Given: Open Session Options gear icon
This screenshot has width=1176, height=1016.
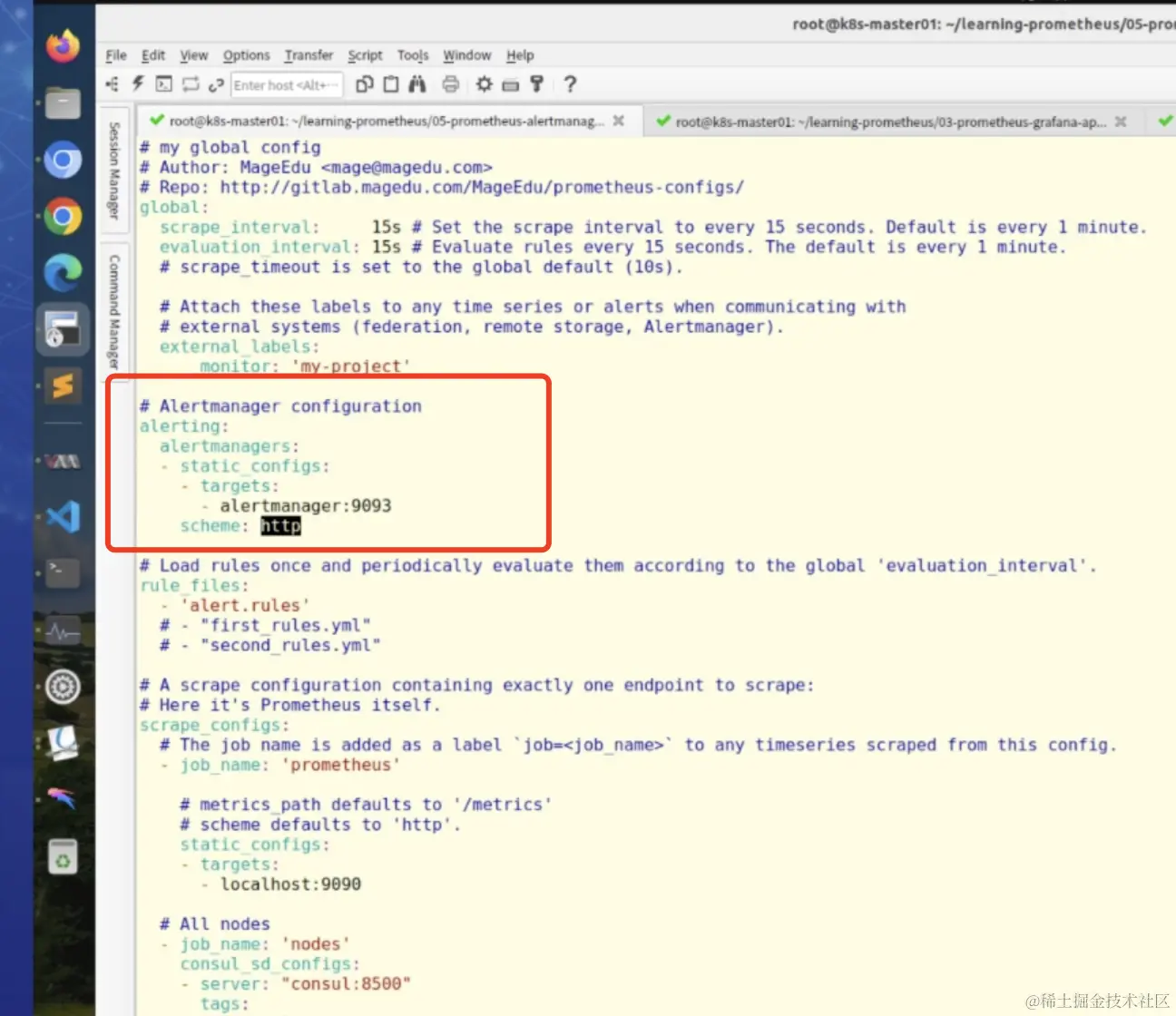Looking at the screenshot, I should [485, 84].
